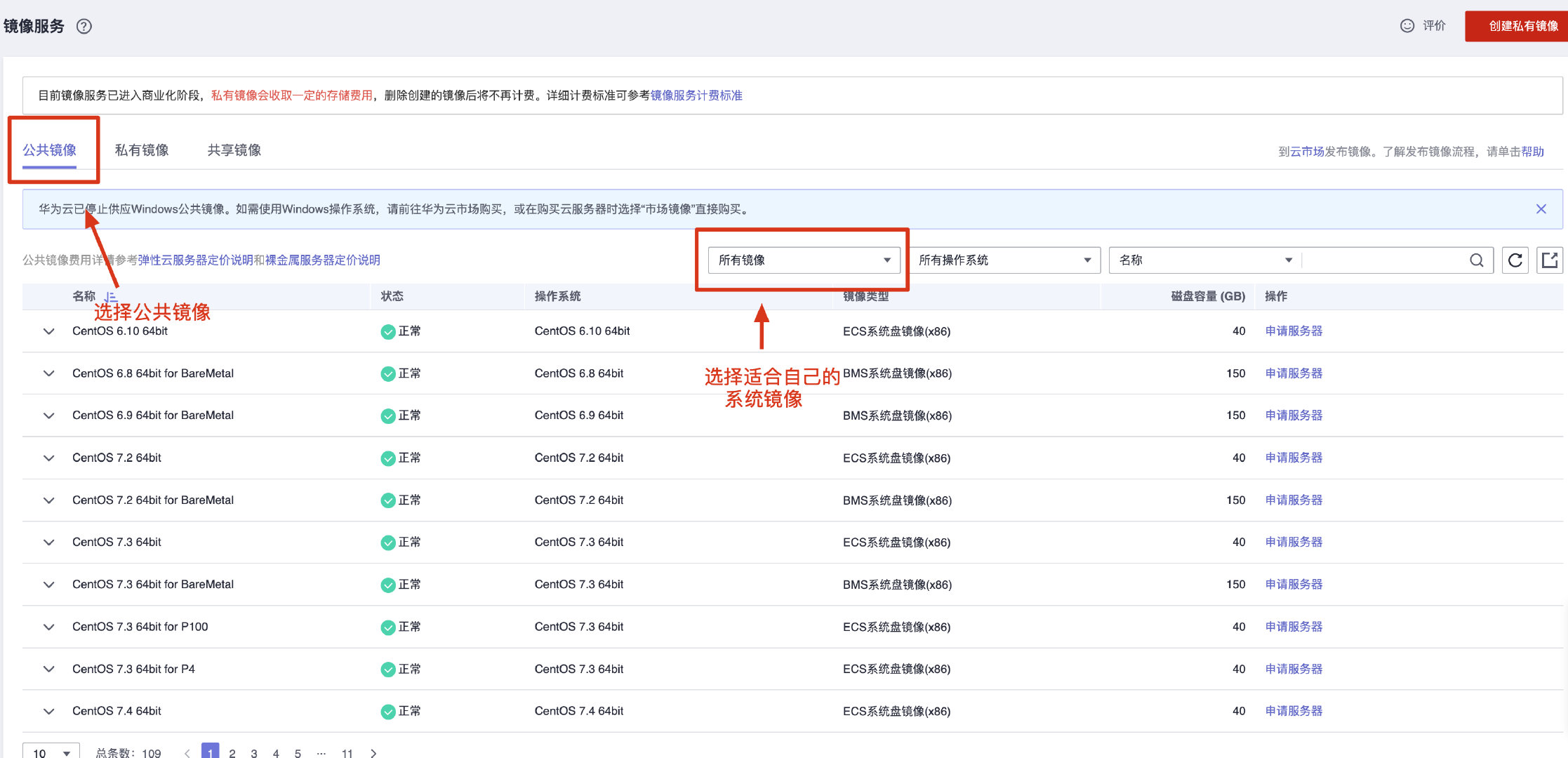Viewport: 1568px width, 758px height.
Task: Click the search magnifier icon
Action: 1476,260
